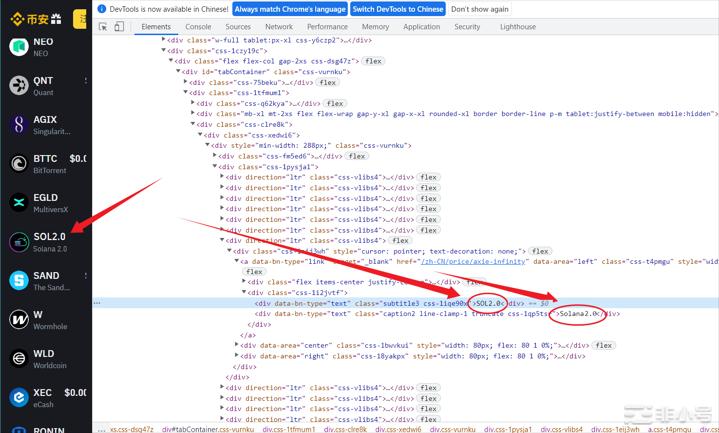Toggle flex badge under the anchor link row

tap(254, 272)
